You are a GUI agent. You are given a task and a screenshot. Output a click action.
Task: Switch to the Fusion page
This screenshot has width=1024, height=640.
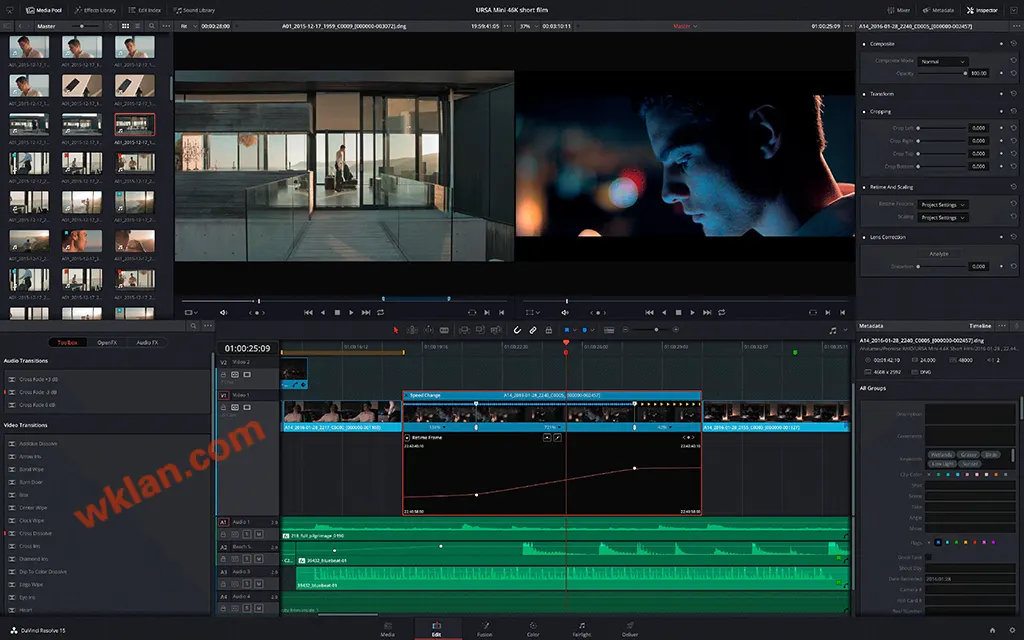[x=485, y=629]
